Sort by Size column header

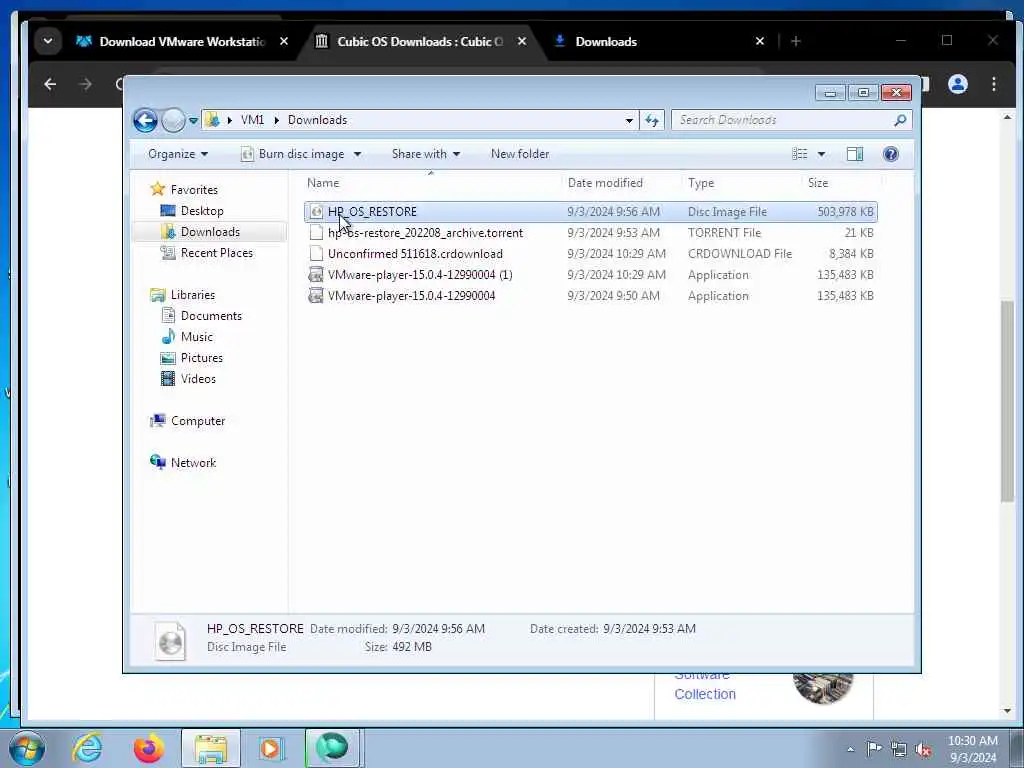(818, 183)
